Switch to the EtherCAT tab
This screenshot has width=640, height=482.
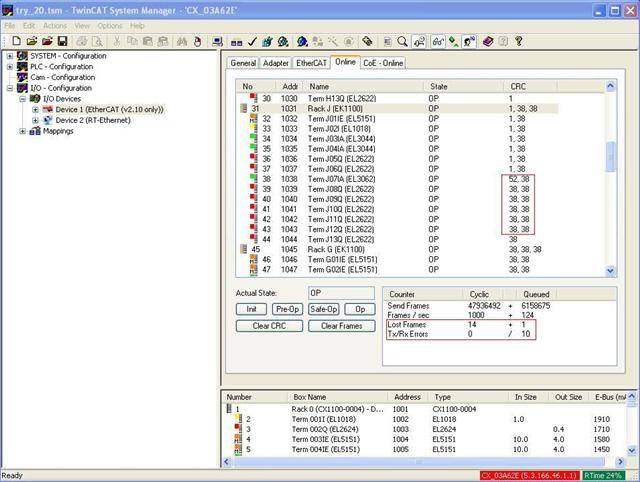coord(311,63)
